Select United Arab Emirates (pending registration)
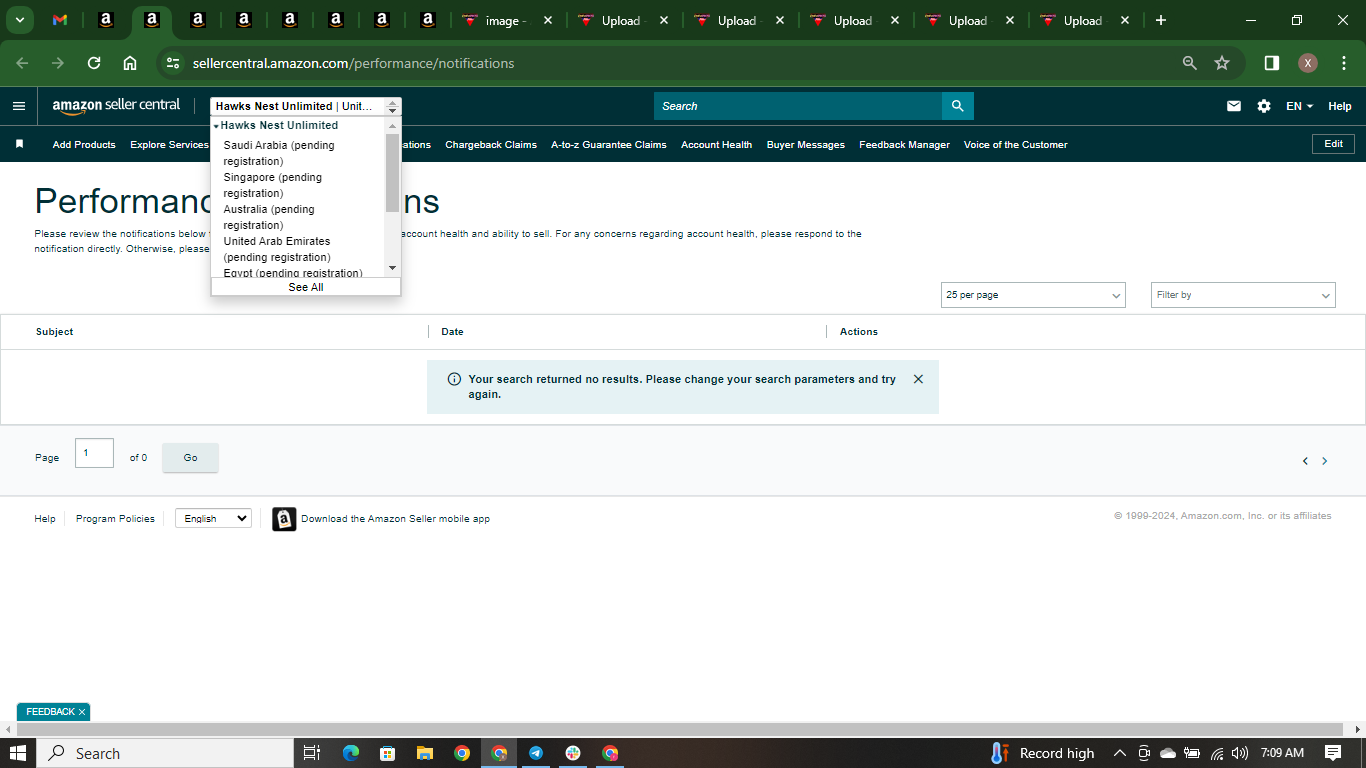The width and height of the screenshot is (1366, 768). [277, 249]
